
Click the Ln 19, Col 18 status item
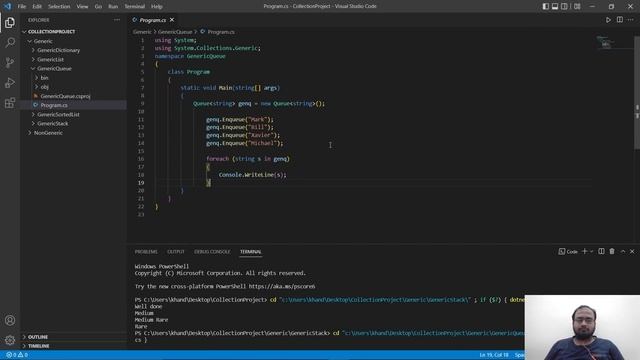coord(494,355)
